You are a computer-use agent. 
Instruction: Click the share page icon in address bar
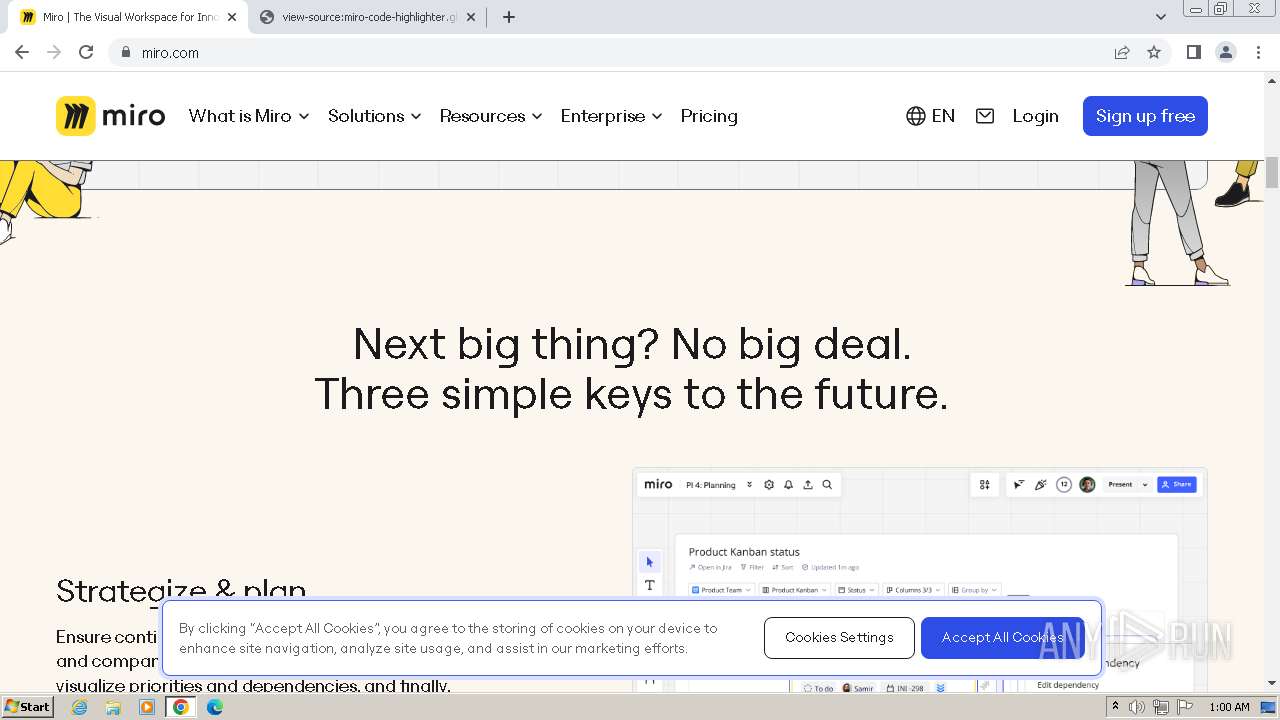1122,52
